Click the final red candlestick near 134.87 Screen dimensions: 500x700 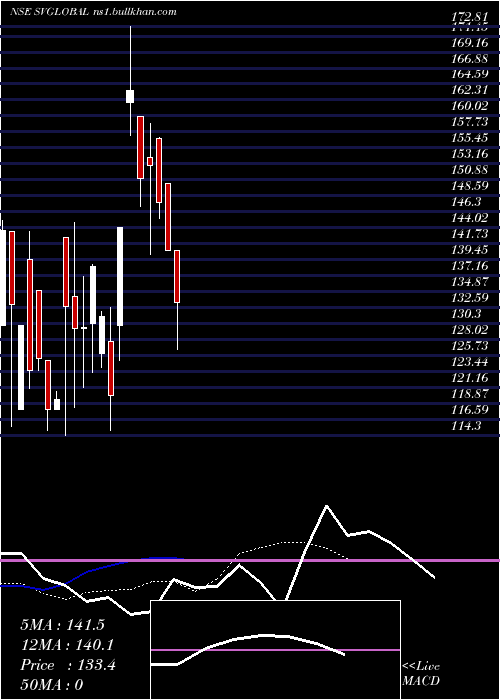click(x=177, y=276)
